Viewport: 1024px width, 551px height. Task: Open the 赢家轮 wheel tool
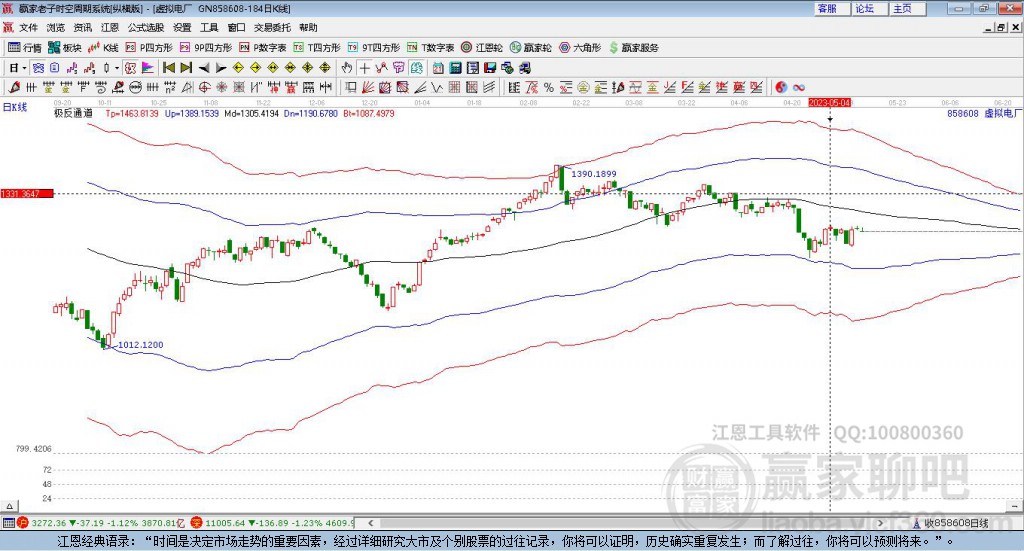pyautogui.click(x=531, y=48)
